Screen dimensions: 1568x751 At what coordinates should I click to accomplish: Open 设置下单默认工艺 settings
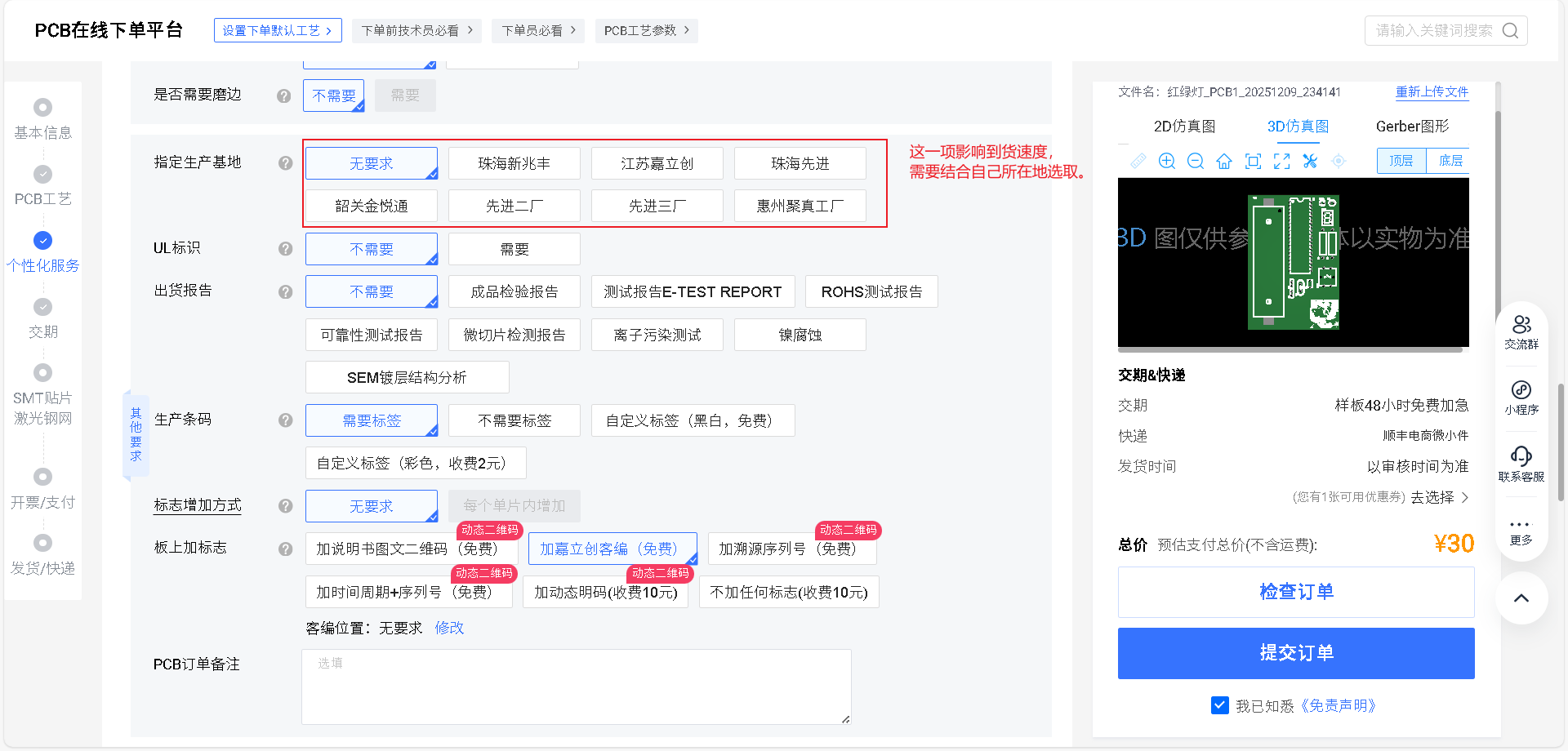(278, 29)
